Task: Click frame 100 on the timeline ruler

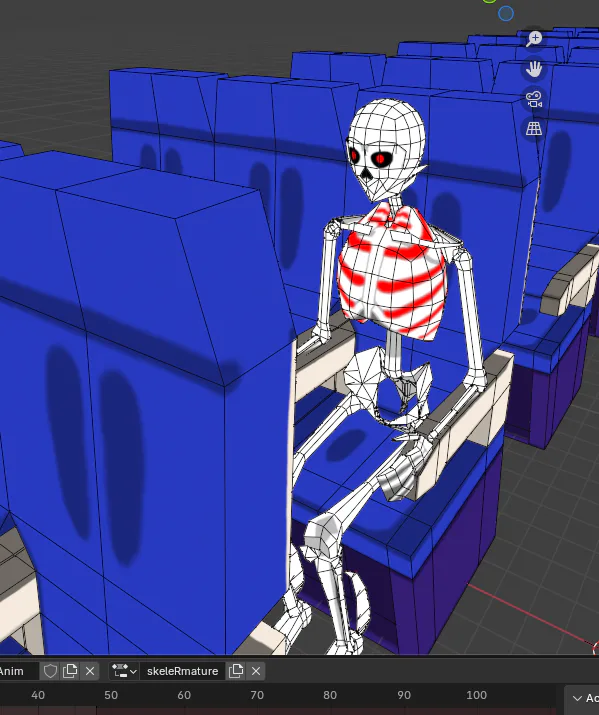Action: (476, 695)
